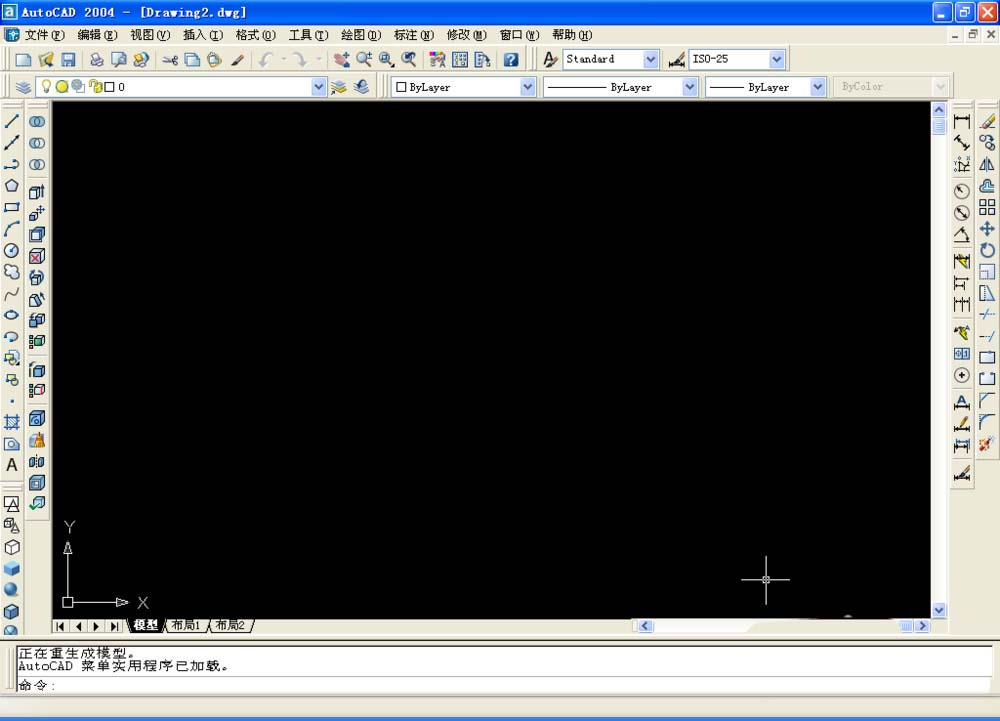The image size is (1000, 721).
Task: Click the layer 0 color swatch
Action: [110, 87]
